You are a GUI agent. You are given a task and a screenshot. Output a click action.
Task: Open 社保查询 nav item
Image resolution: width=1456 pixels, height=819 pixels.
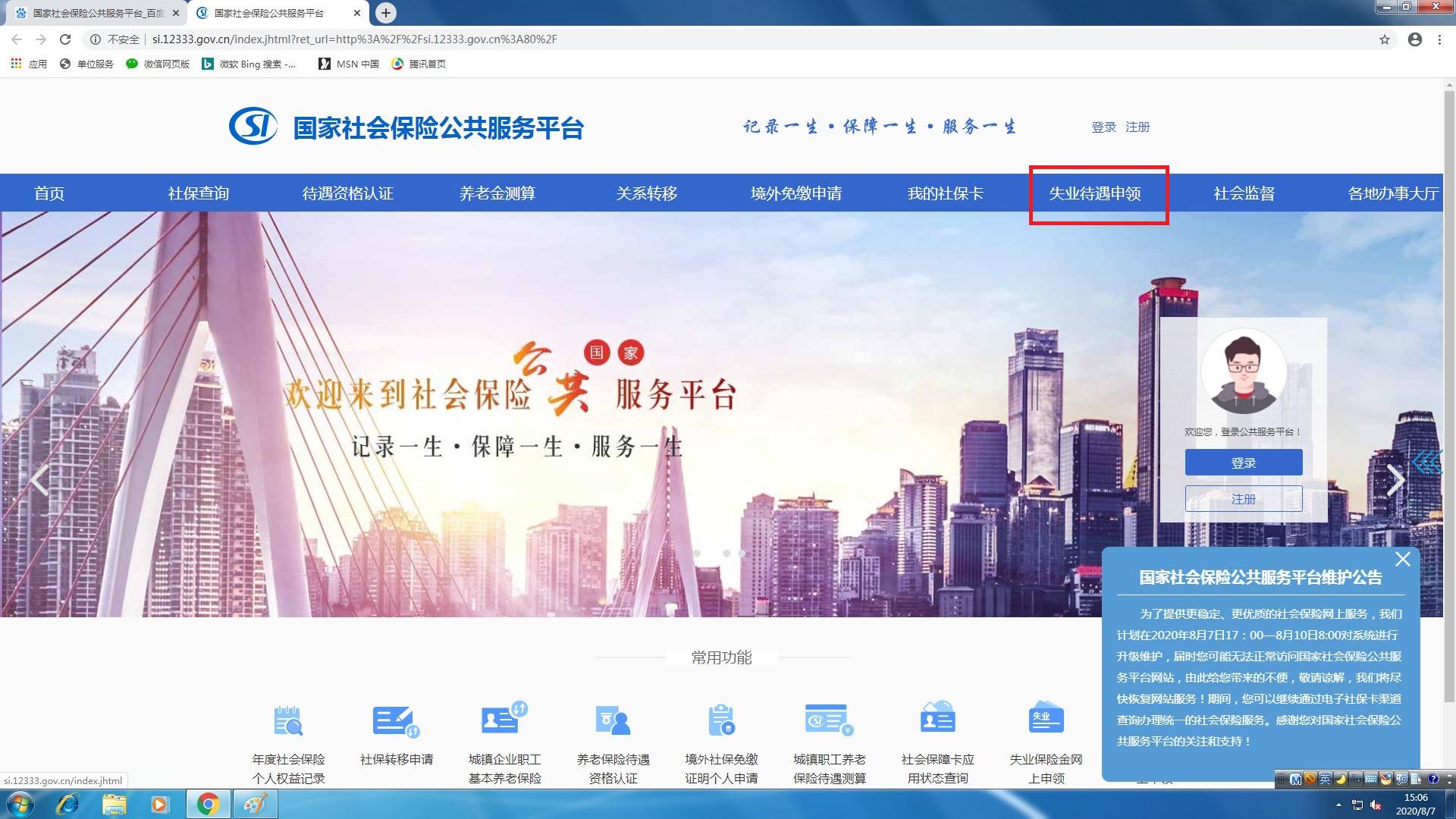click(x=199, y=193)
